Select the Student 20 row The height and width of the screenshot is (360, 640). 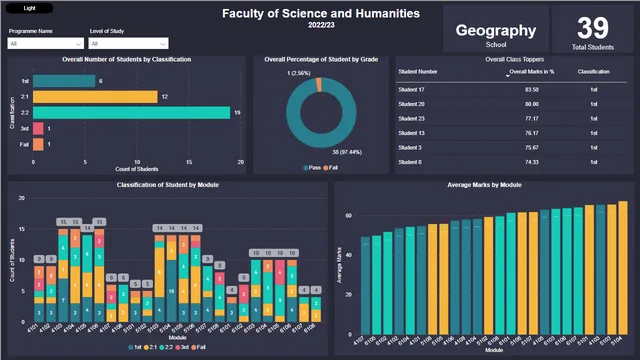point(511,104)
